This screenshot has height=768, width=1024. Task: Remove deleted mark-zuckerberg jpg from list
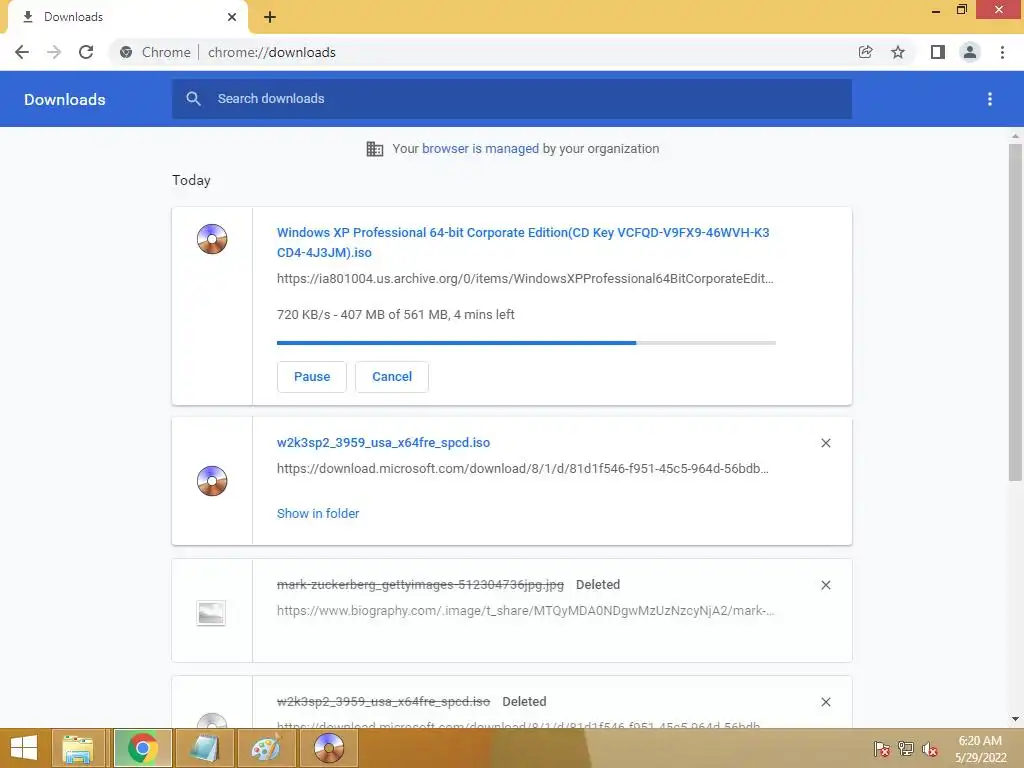click(x=825, y=585)
